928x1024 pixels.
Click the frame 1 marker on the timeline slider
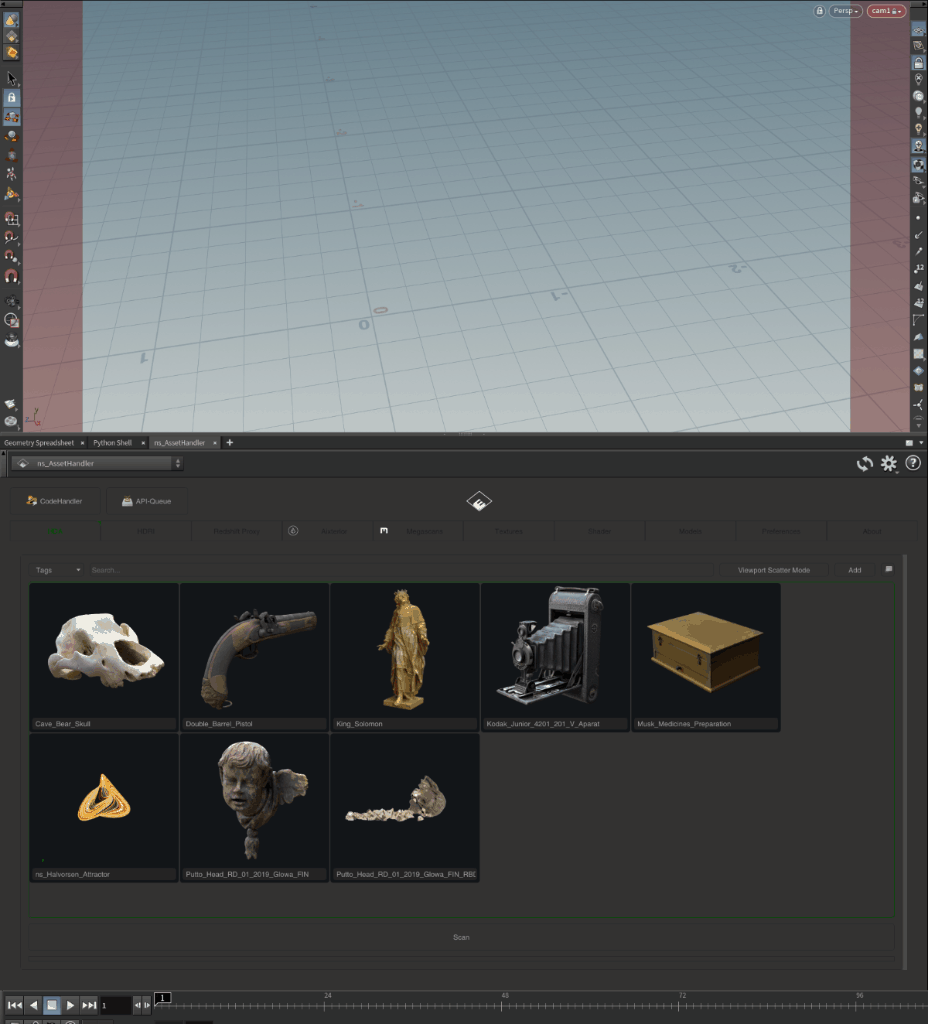162,998
